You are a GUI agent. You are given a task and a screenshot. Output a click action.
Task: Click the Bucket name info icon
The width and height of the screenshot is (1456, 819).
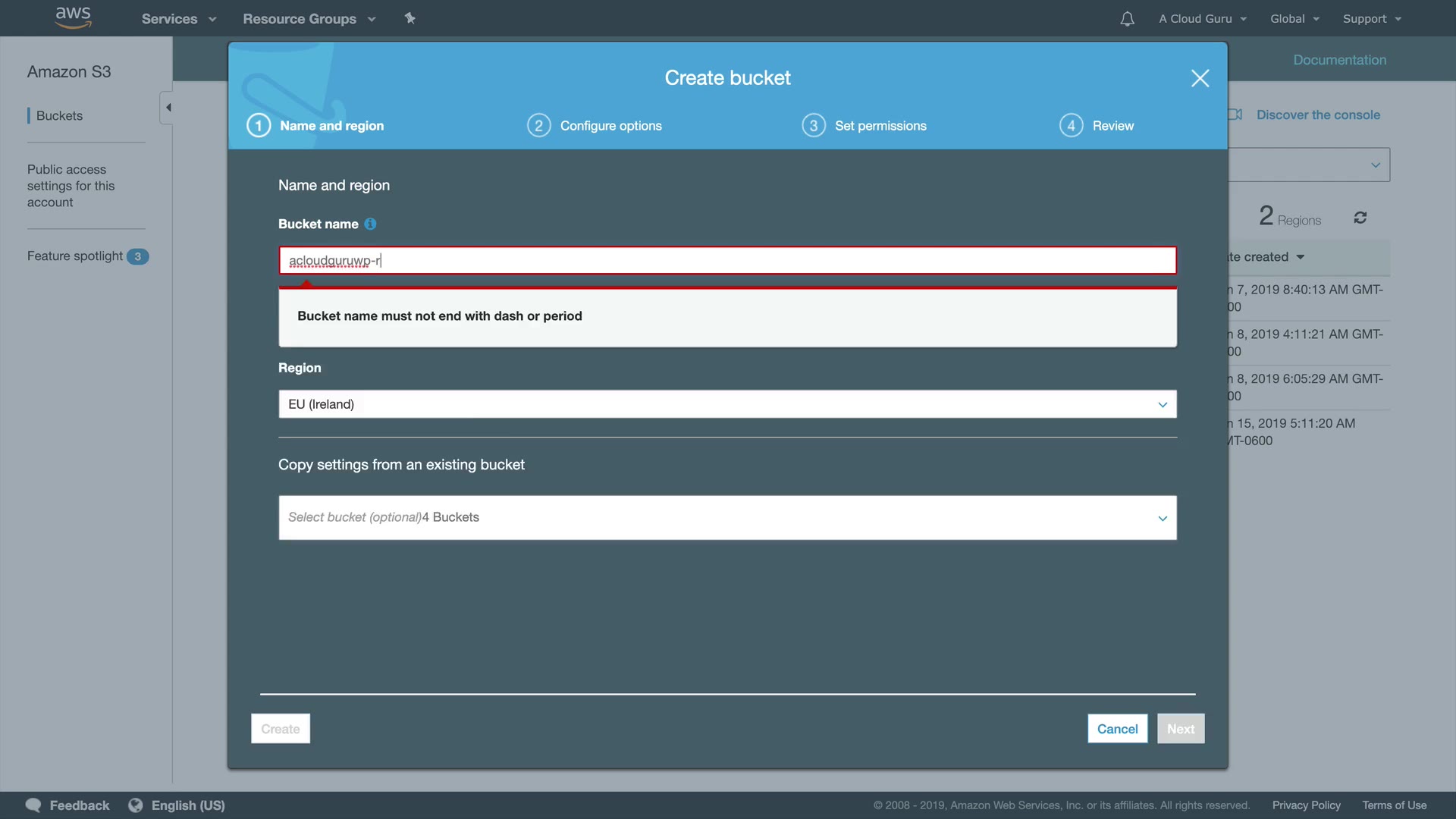(x=370, y=224)
